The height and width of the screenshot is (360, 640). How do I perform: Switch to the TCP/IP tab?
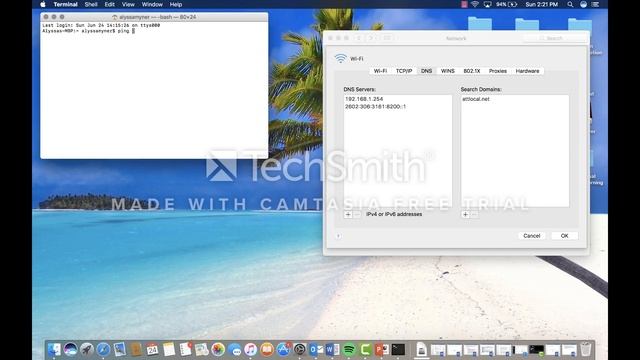tap(404, 71)
